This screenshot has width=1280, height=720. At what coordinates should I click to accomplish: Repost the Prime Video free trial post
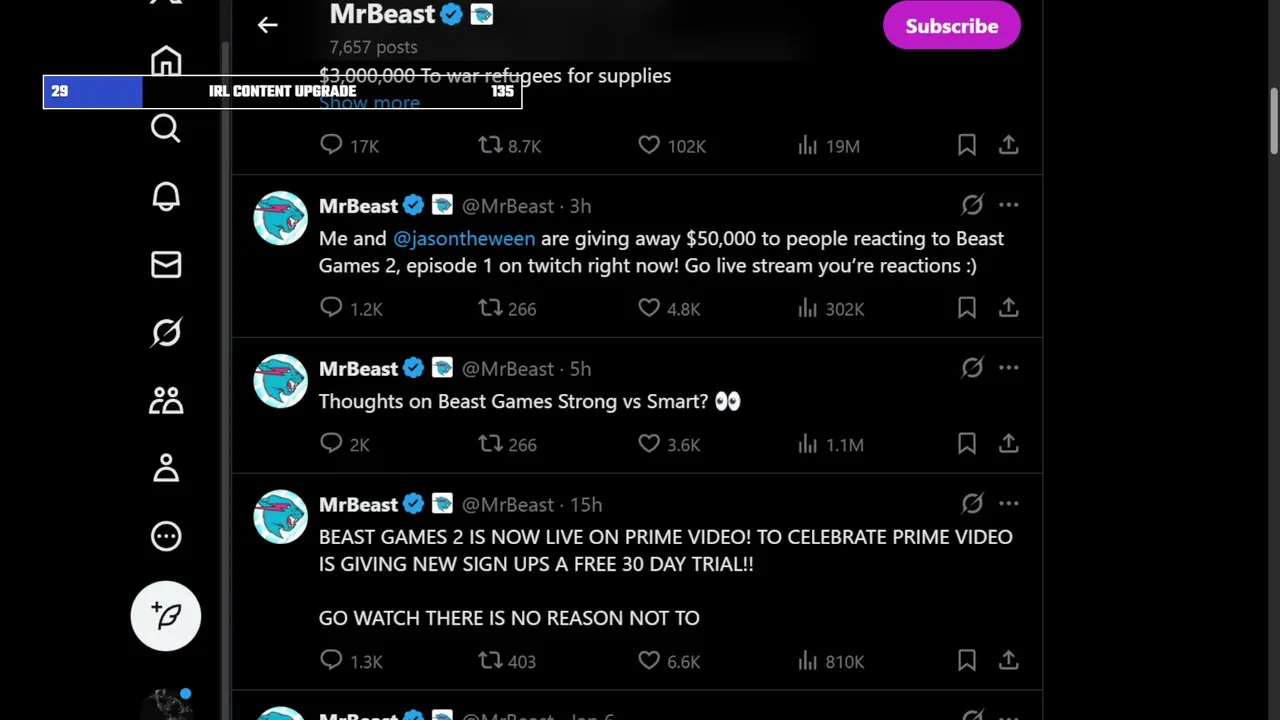[x=490, y=661]
